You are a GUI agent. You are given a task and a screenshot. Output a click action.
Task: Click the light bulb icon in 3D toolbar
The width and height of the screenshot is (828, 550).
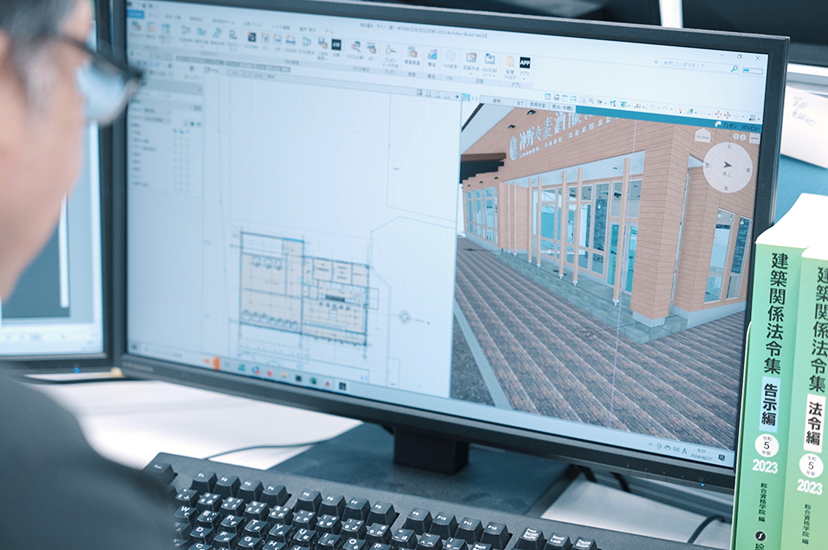[x=680, y=110]
